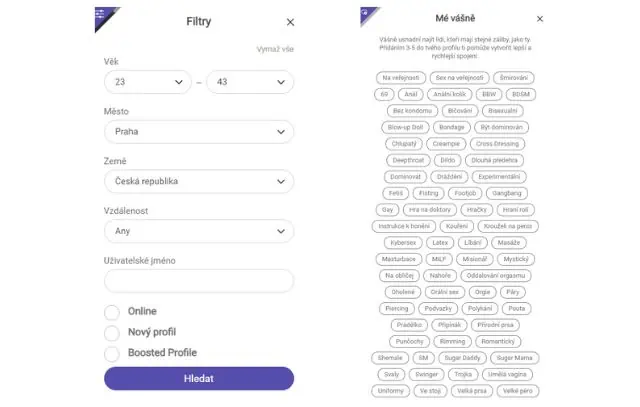The height and width of the screenshot is (407, 640).
Task: Select the Romantický interest tag
Action: (498, 341)
